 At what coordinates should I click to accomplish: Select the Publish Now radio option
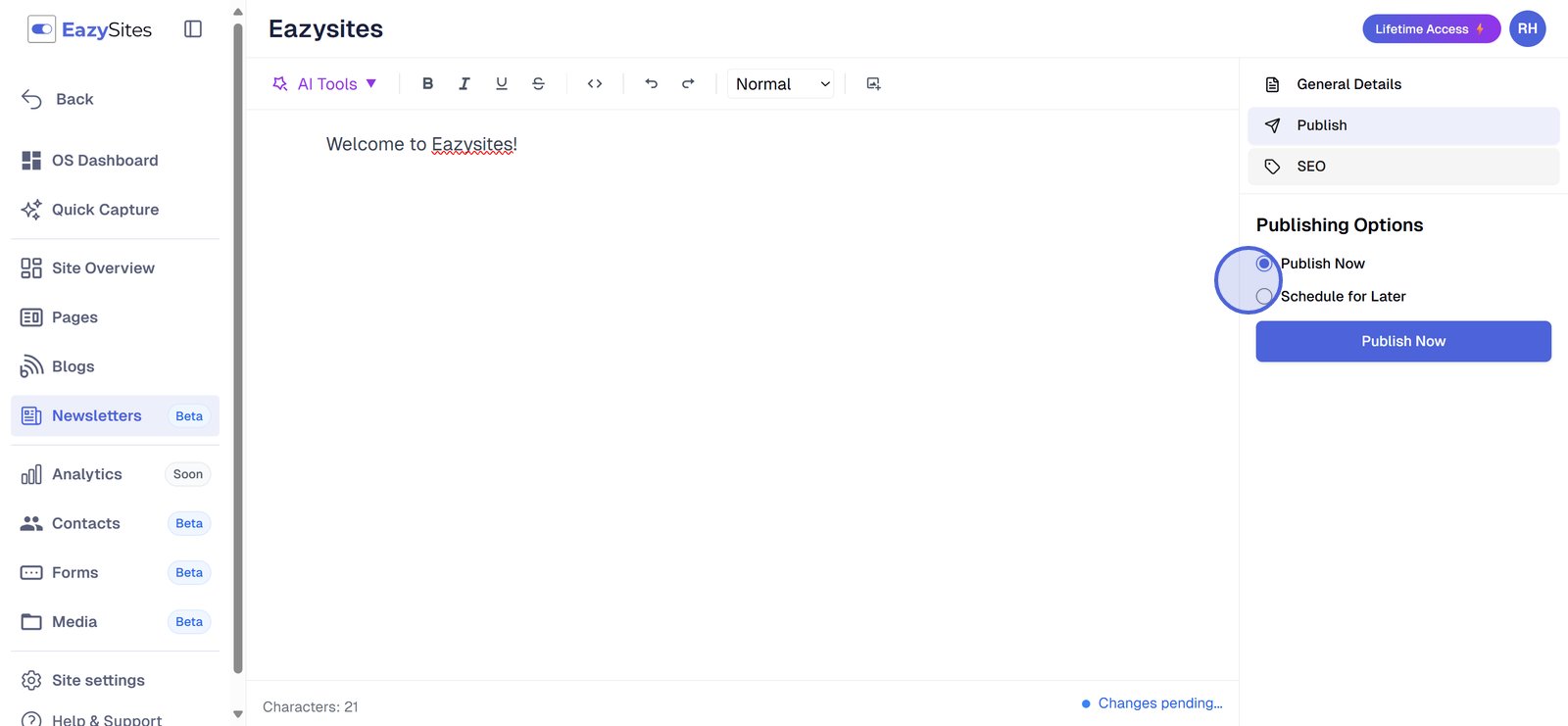click(x=1264, y=264)
